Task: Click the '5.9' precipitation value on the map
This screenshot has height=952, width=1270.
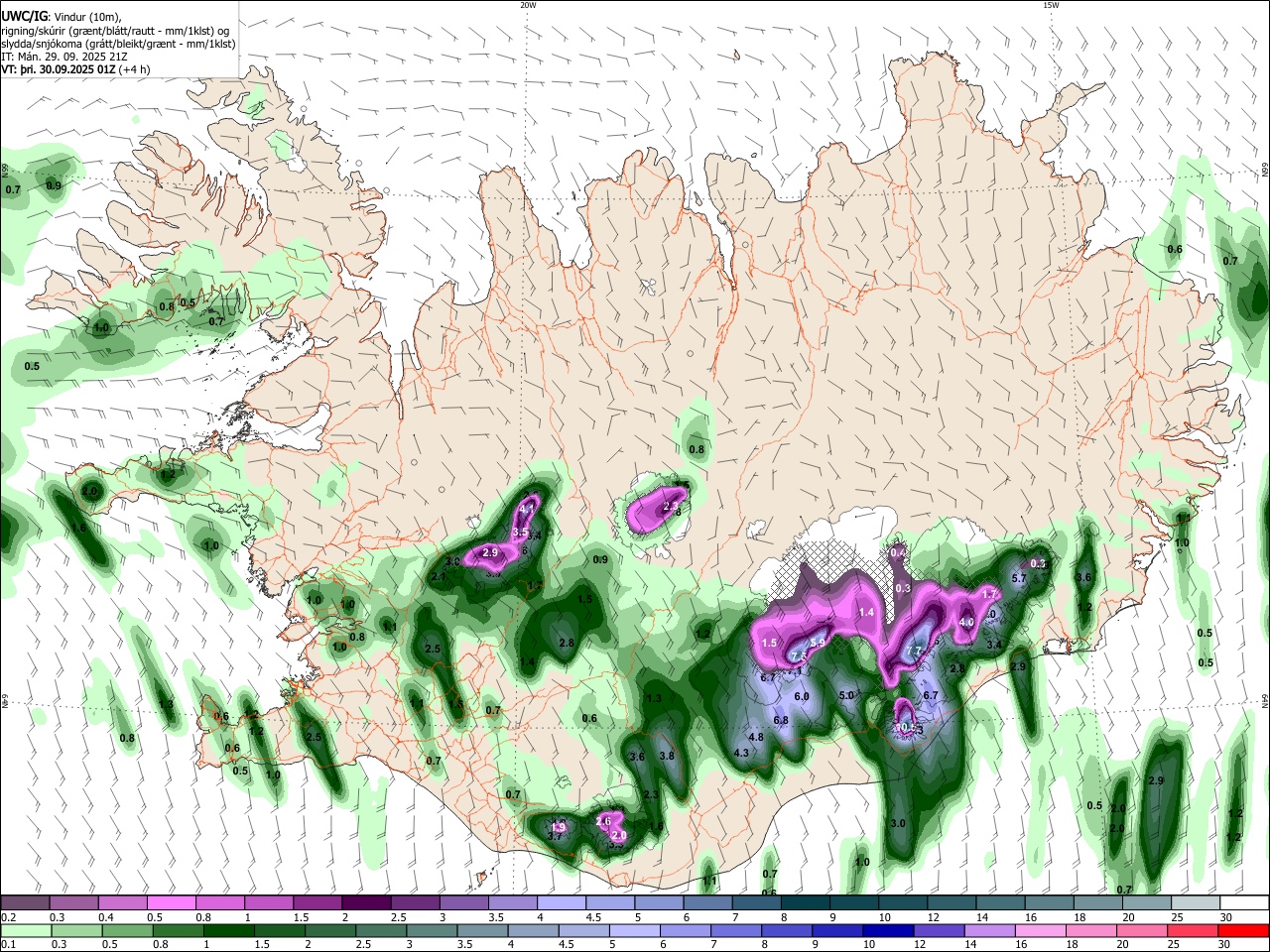Action: [x=818, y=643]
